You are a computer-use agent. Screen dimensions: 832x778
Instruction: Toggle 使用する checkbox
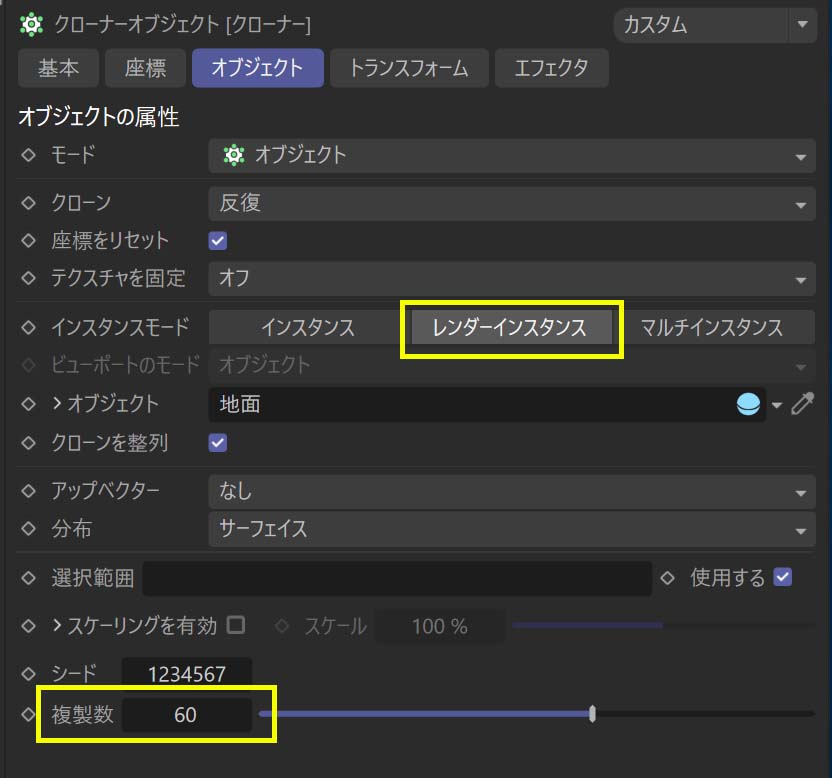(x=783, y=577)
